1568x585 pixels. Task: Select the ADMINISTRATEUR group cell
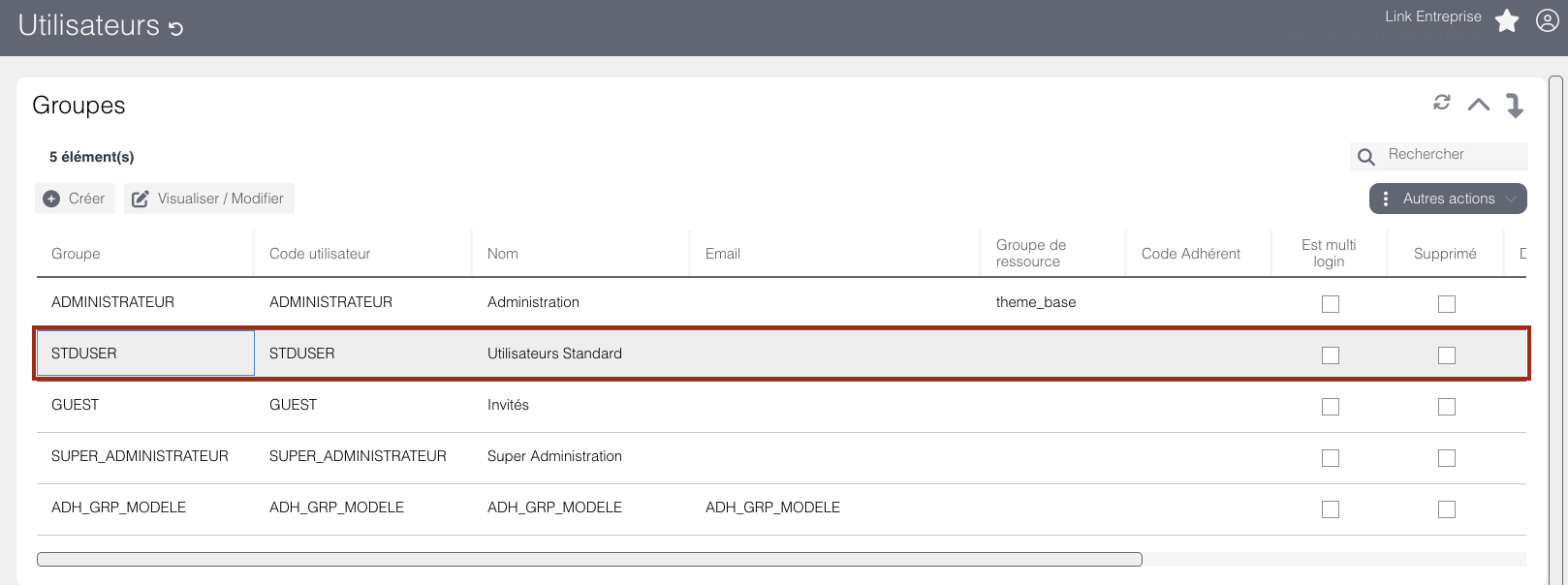point(145,302)
